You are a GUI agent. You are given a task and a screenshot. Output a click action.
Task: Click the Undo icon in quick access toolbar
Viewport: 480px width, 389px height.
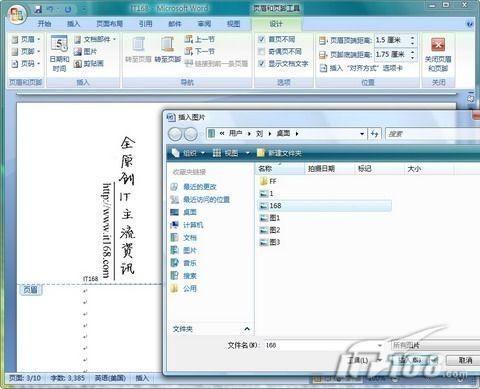point(50,10)
